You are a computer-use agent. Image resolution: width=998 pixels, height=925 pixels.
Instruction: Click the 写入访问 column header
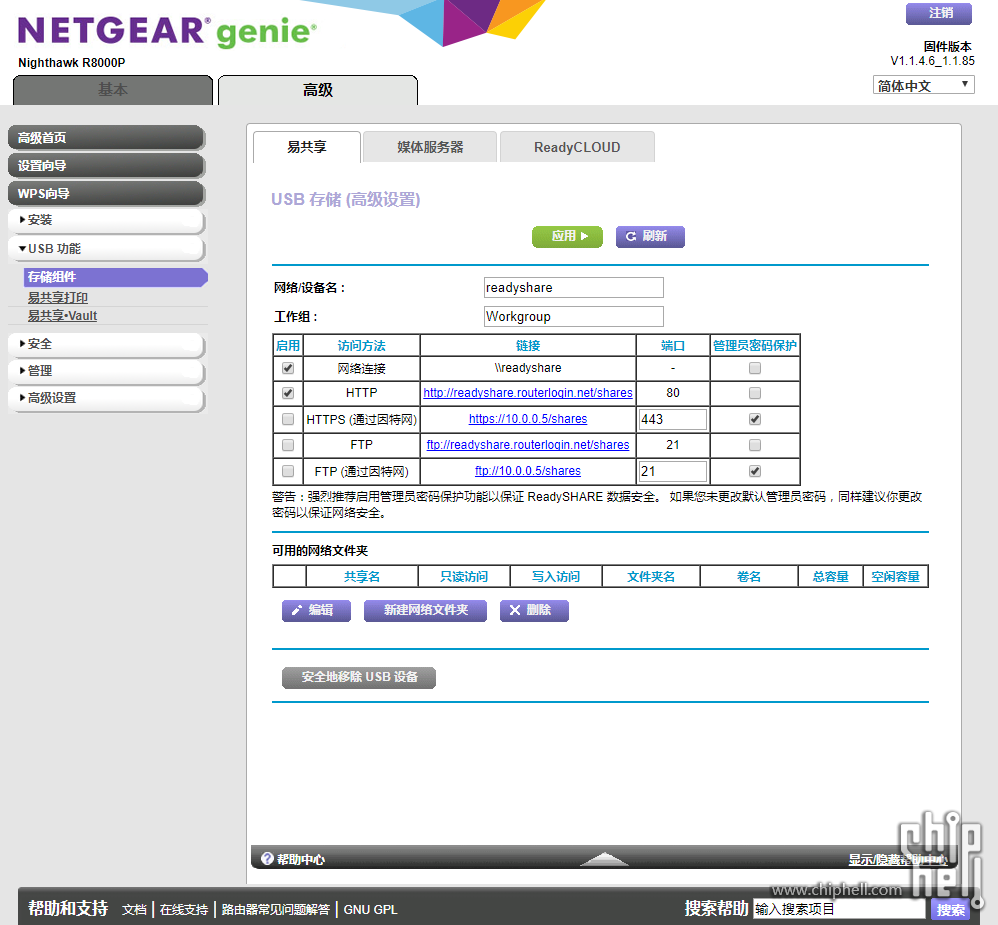[556, 577]
